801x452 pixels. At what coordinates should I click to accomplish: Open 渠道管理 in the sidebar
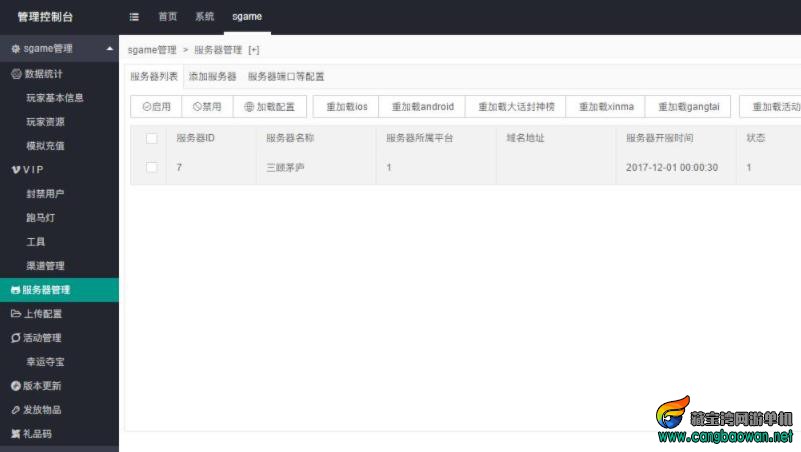(x=45, y=266)
